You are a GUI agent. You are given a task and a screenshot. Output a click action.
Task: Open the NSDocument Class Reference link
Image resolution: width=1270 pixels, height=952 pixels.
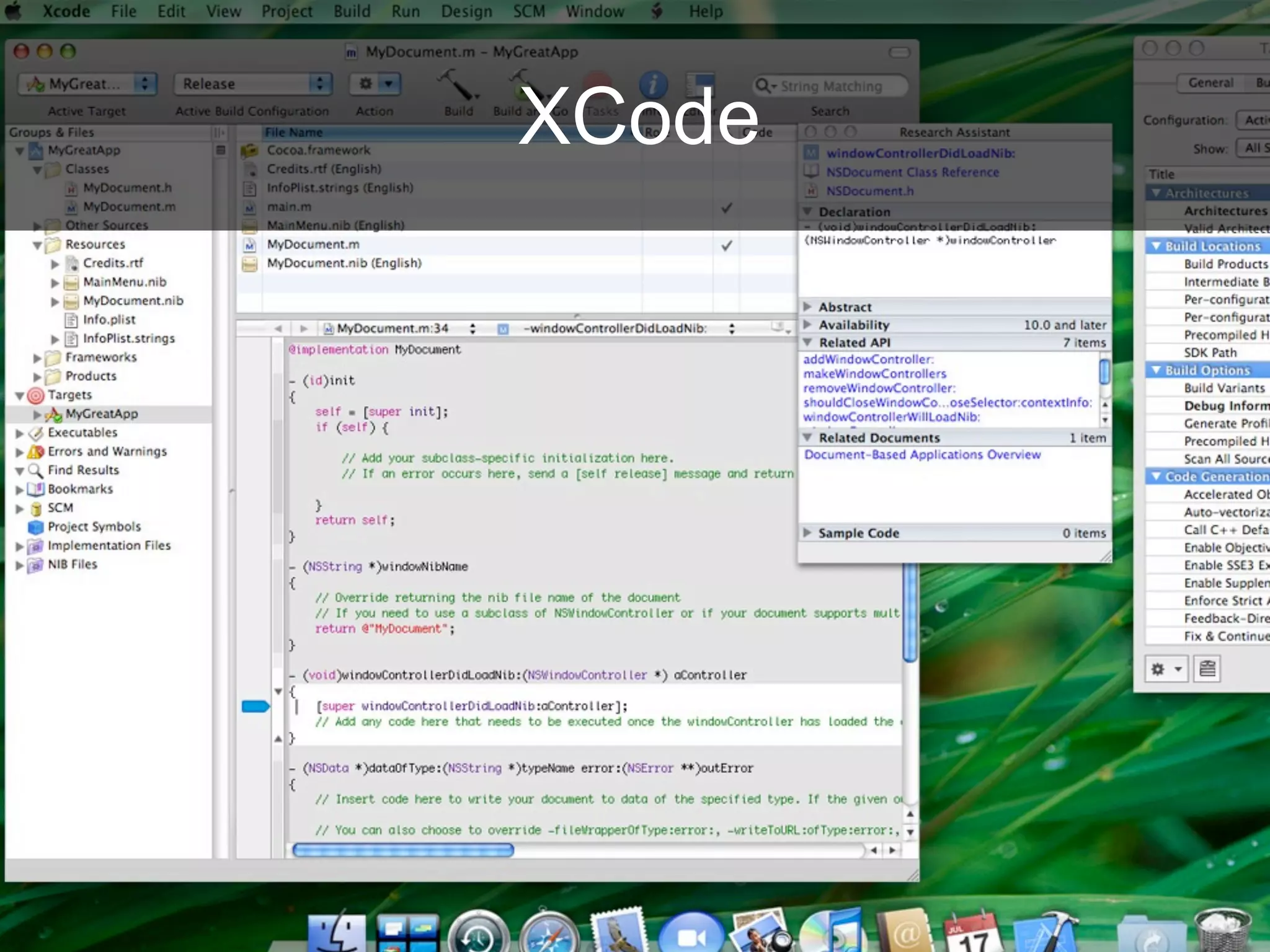click(x=912, y=172)
